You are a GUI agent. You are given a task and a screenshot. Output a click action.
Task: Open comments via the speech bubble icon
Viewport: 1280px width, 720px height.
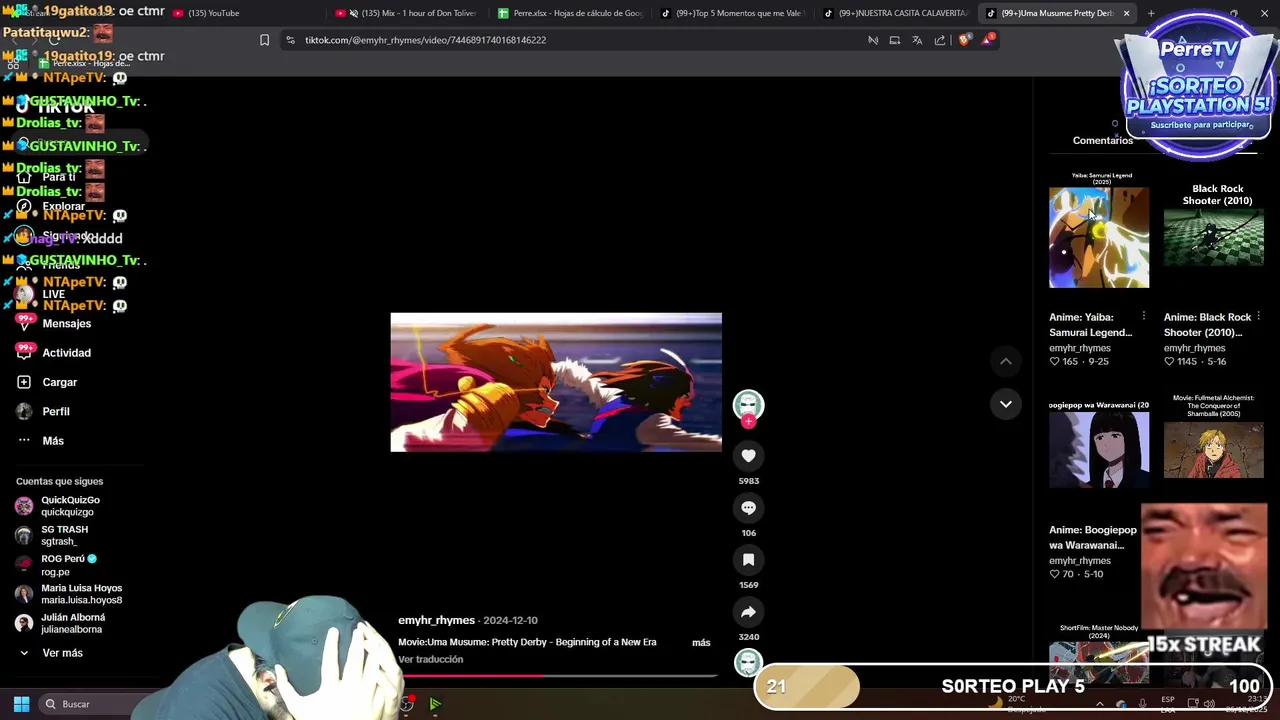tap(748, 508)
